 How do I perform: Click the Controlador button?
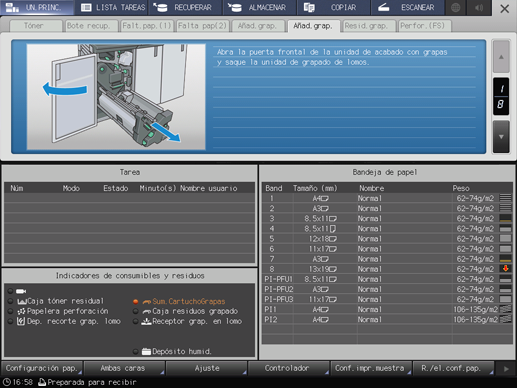point(288,368)
